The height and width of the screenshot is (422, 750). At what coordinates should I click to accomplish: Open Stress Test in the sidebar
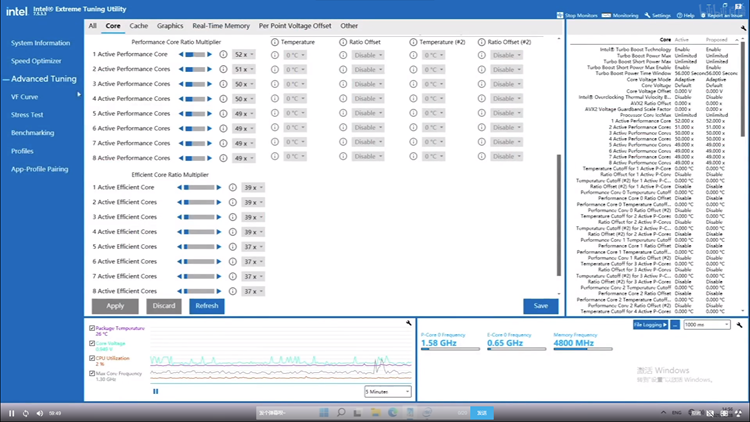27,115
